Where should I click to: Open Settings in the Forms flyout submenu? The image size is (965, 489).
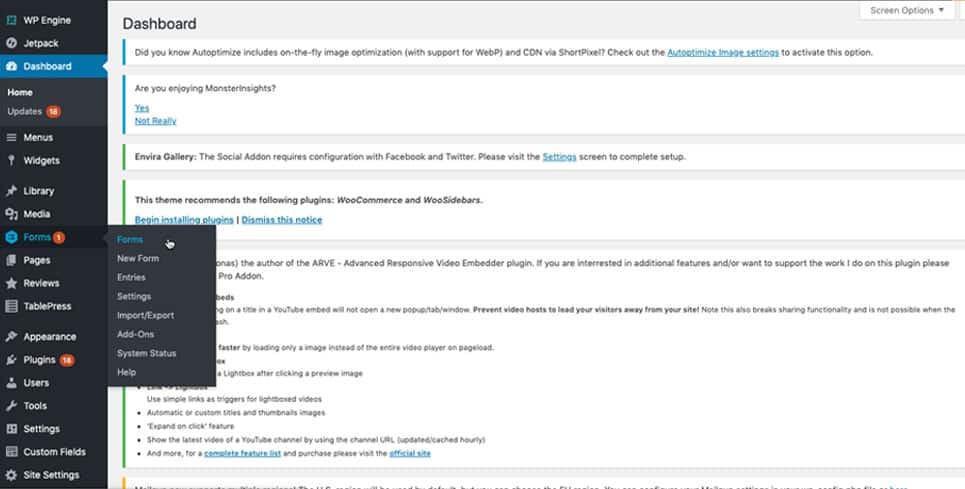(134, 296)
